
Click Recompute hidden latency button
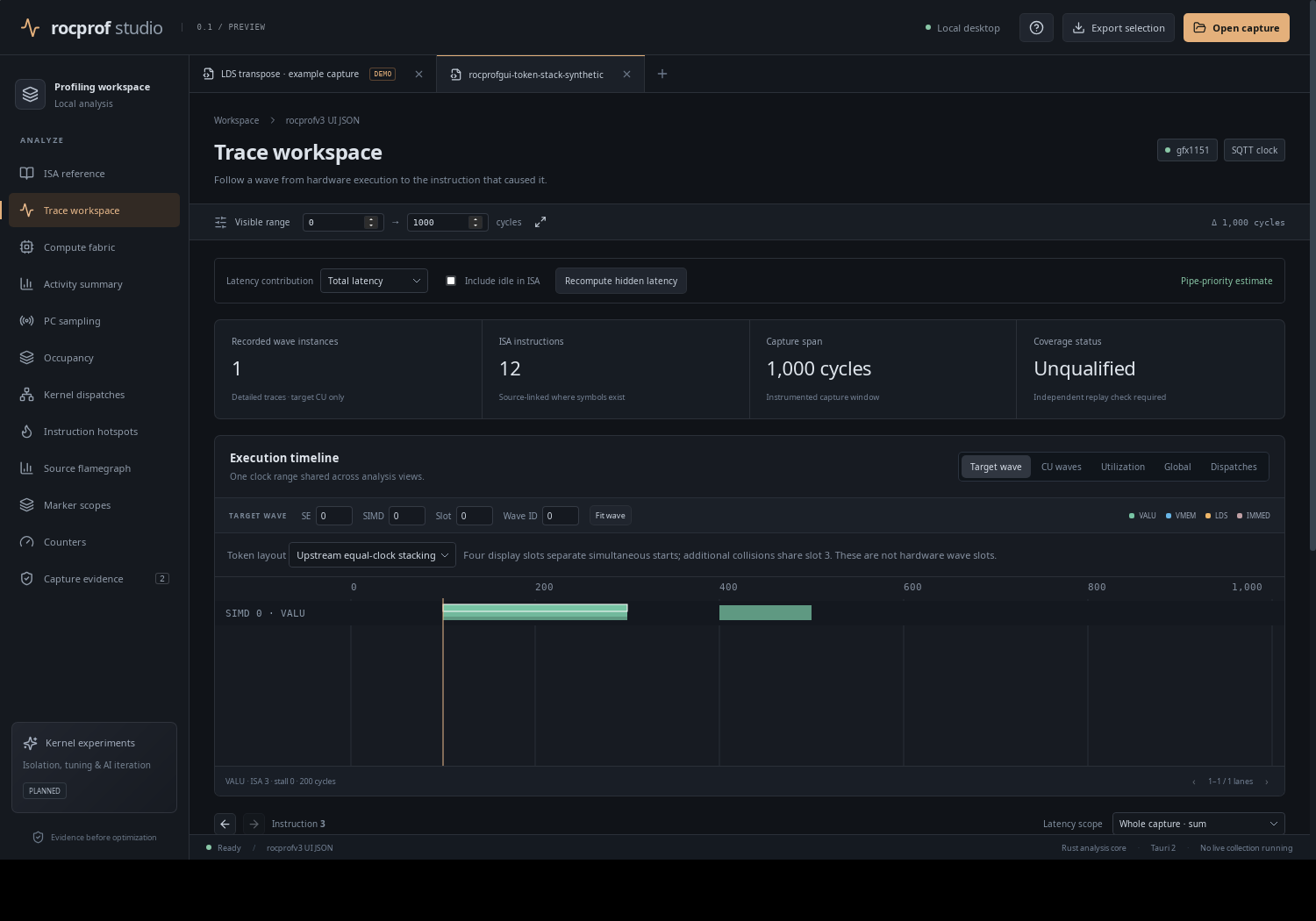pos(621,281)
